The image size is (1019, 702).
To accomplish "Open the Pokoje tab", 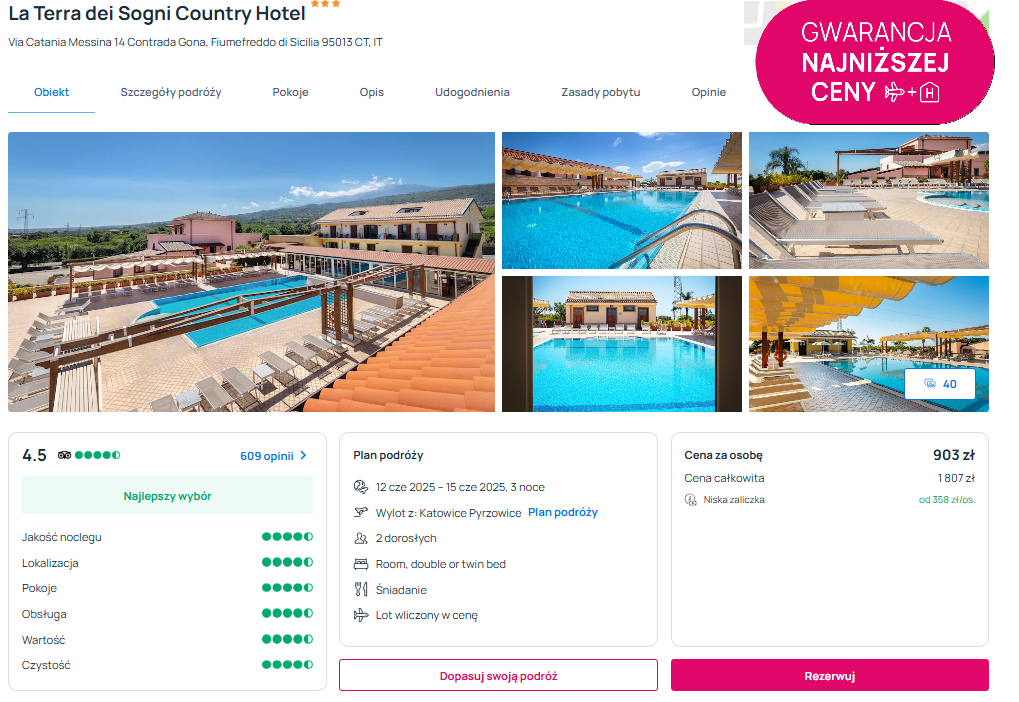I will pyautogui.click(x=290, y=92).
